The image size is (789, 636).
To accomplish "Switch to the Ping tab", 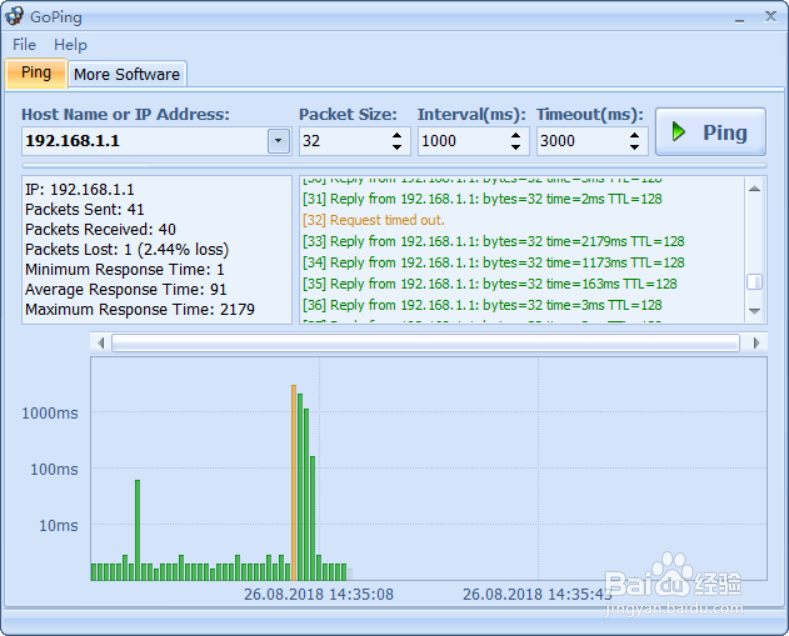I will [x=36, y=73].
